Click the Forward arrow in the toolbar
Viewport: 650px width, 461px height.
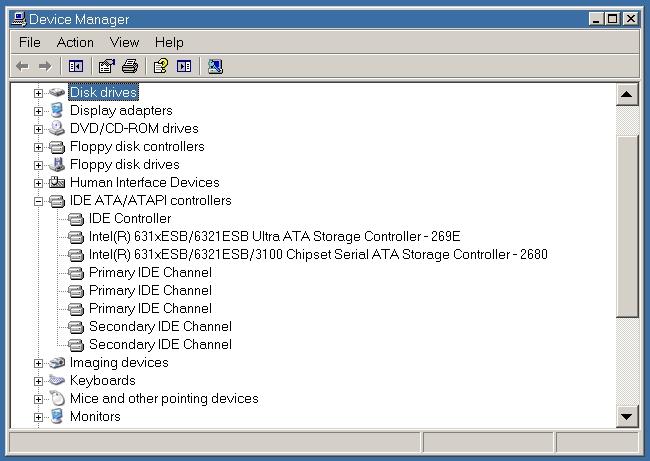pyautogui.click(x=45, y=66)
